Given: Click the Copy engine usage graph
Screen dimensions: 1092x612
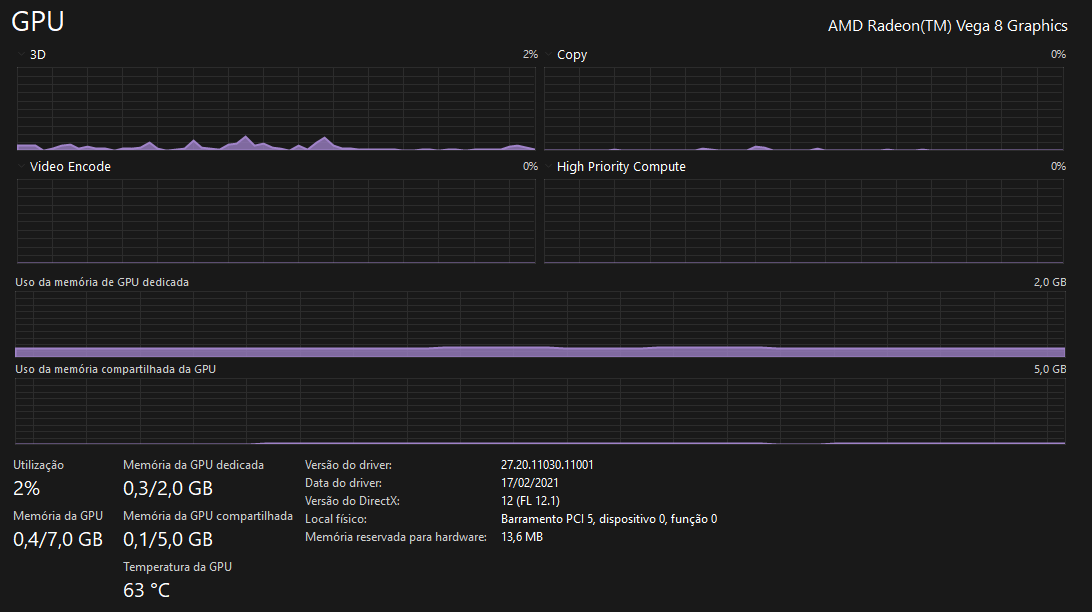Looking at the screenshot, I should coord(804,109).
